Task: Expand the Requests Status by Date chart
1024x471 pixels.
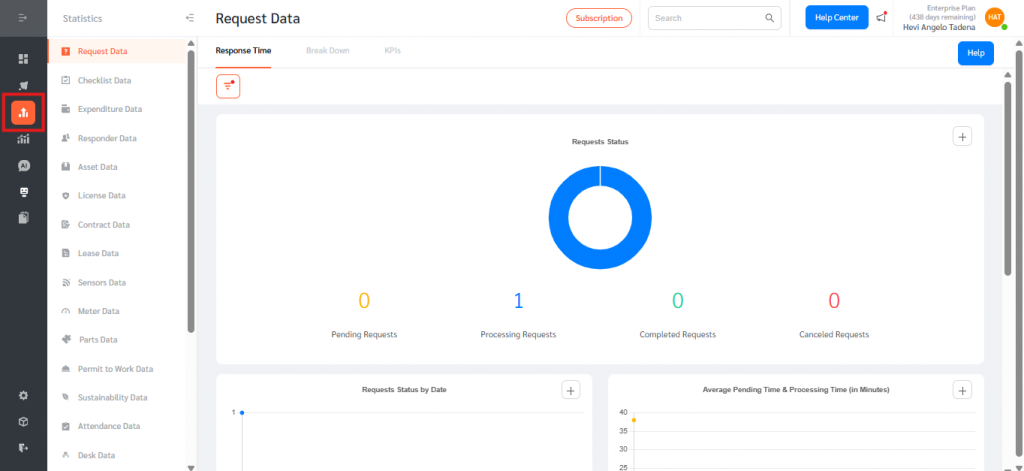Action: [570, 391]
